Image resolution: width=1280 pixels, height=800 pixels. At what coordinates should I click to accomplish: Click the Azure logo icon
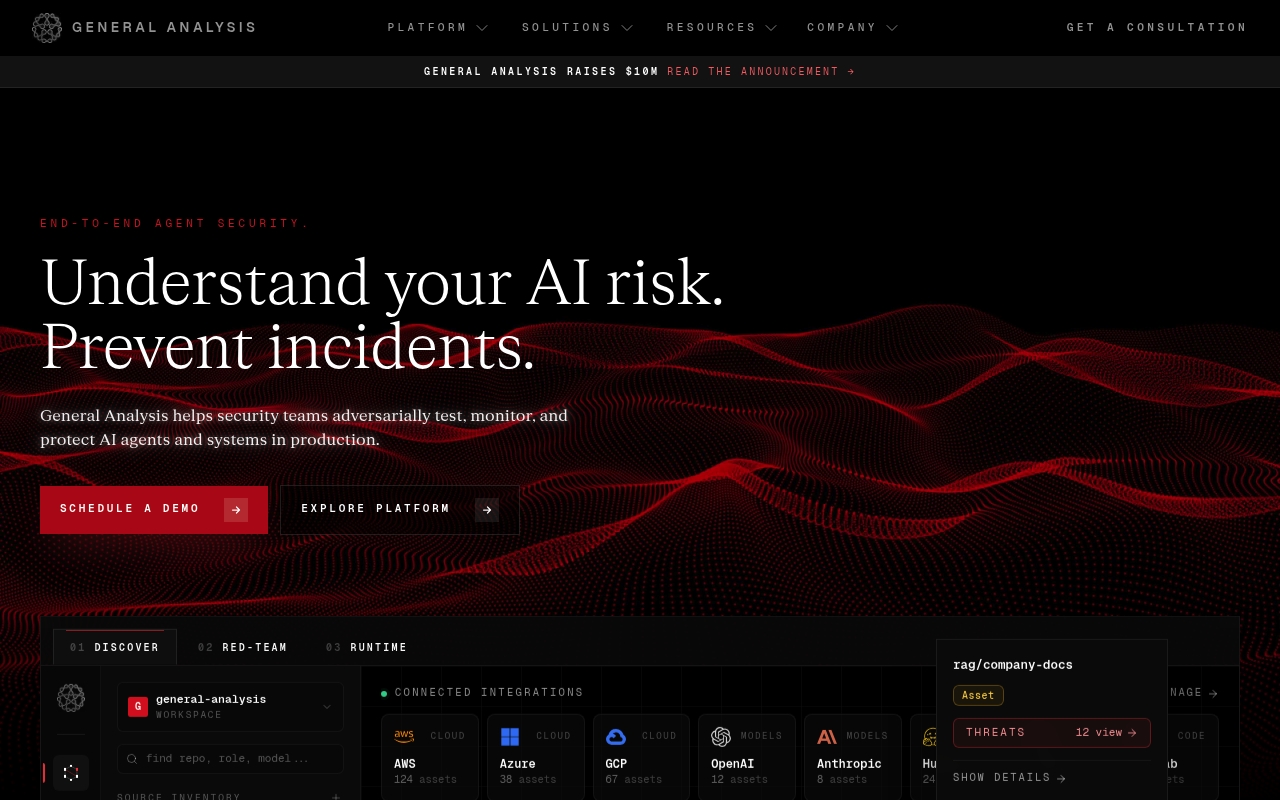510,737
